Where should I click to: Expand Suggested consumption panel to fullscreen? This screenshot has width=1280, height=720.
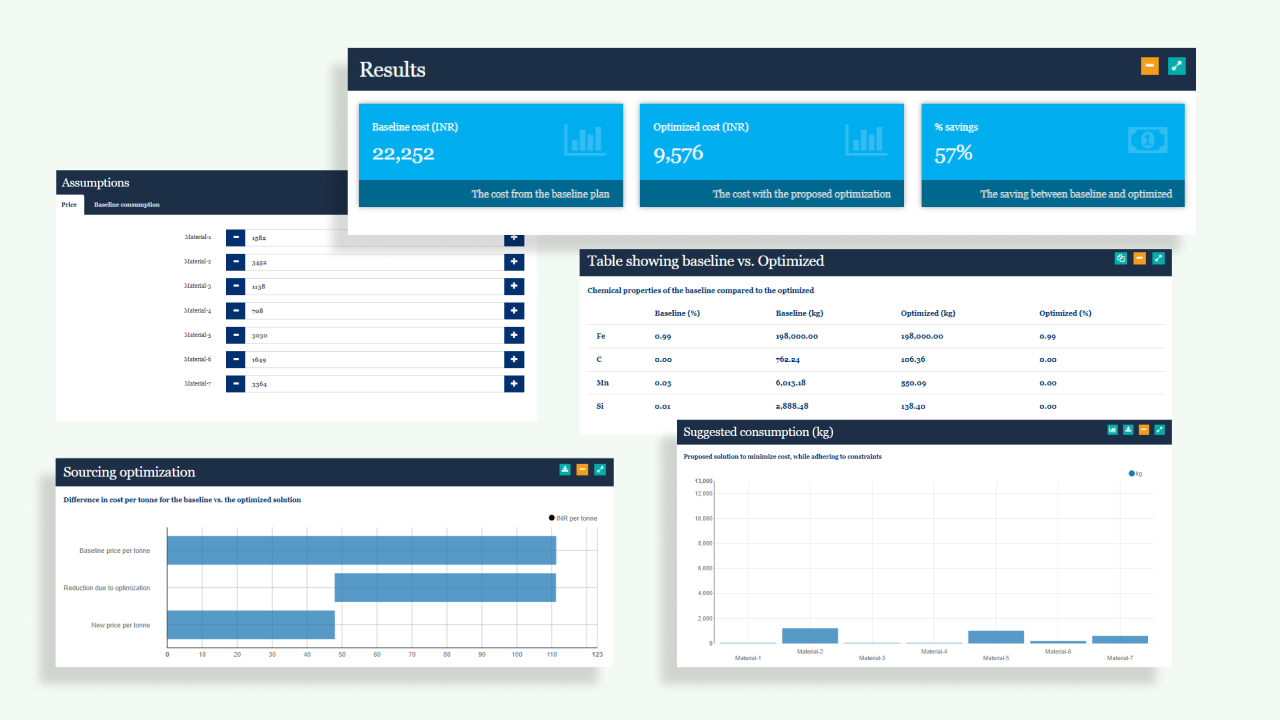pos(1160,430)
